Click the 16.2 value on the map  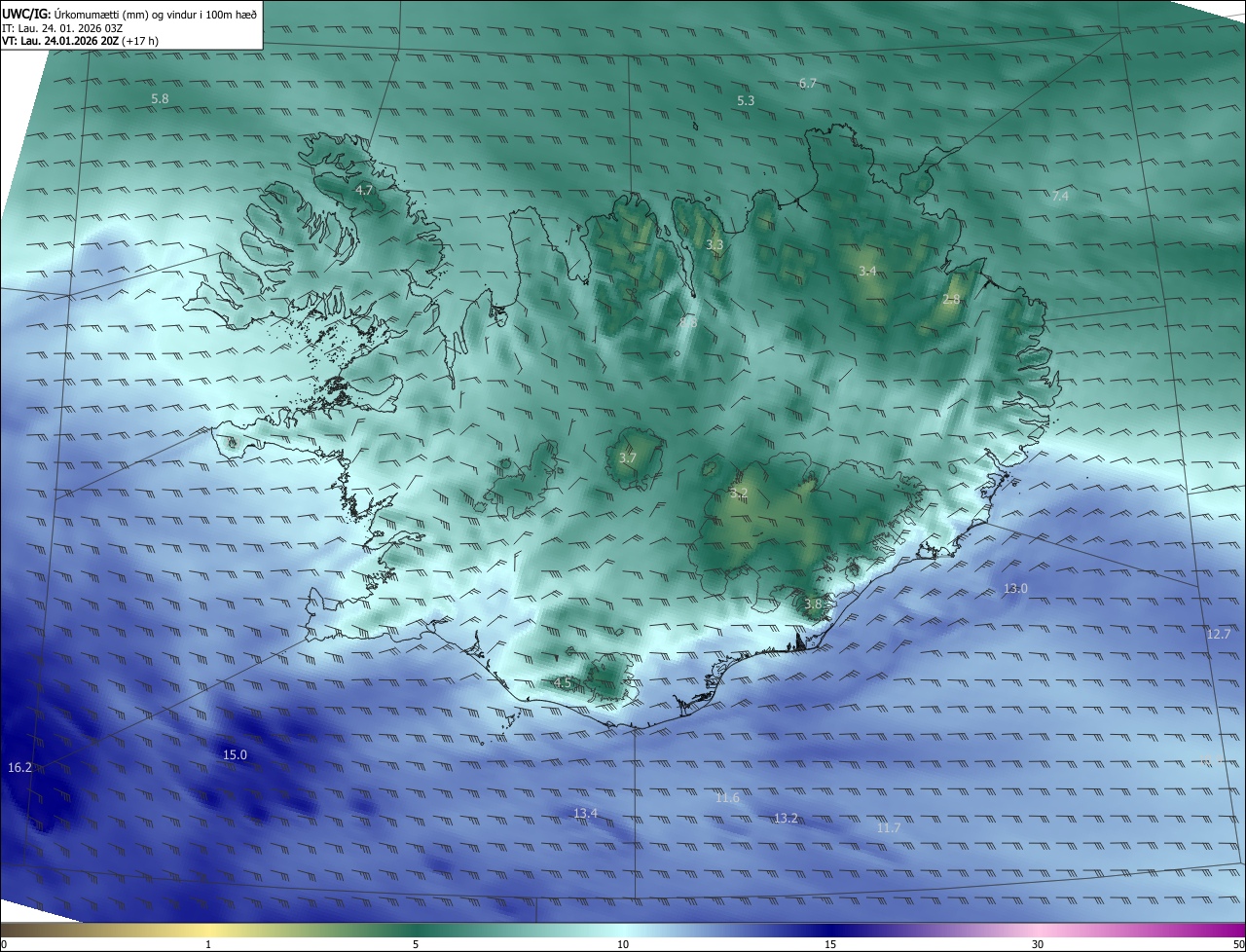coord(19,768)
